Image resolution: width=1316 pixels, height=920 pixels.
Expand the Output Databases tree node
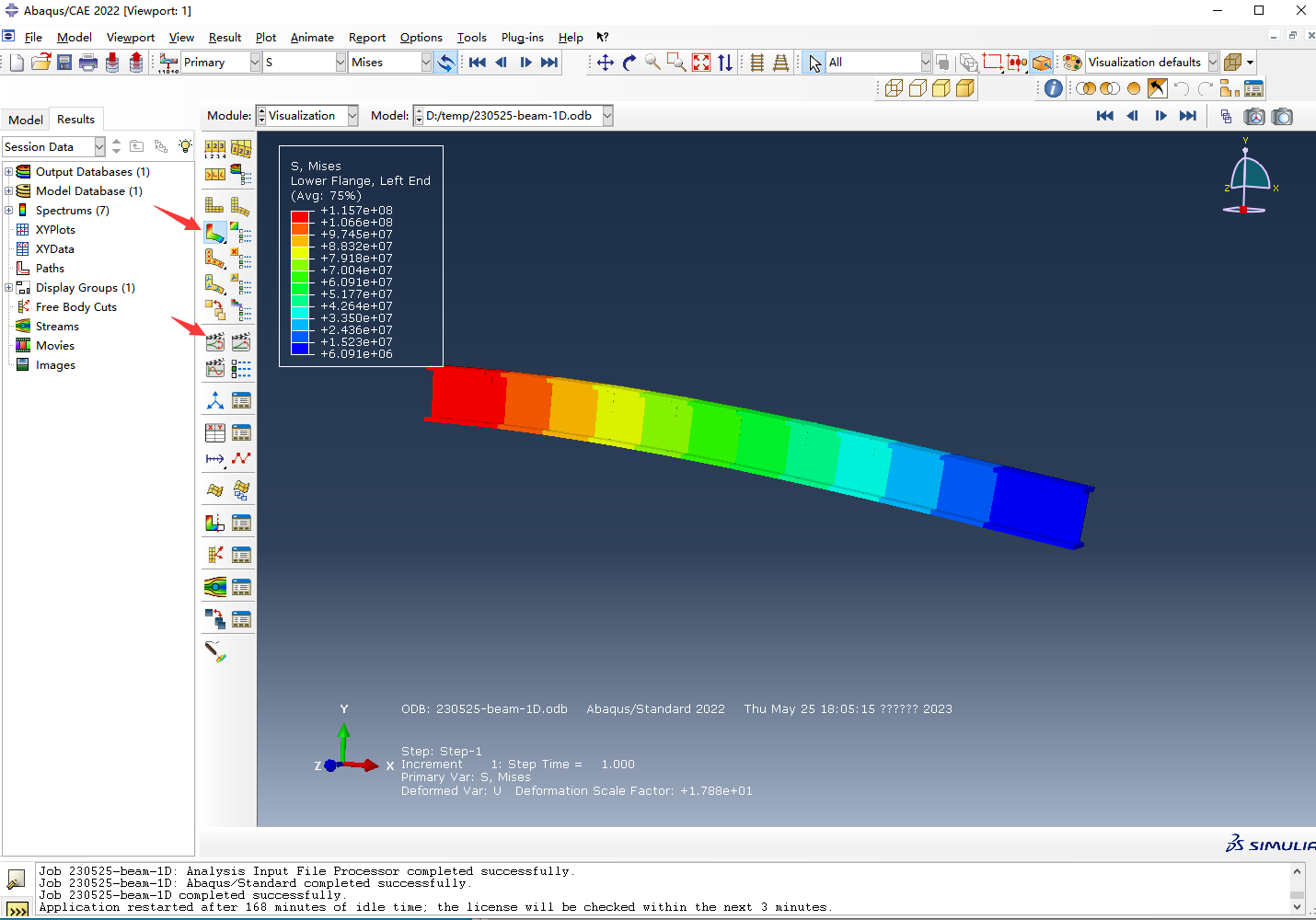pyautogui.click(x=9, y=172)
